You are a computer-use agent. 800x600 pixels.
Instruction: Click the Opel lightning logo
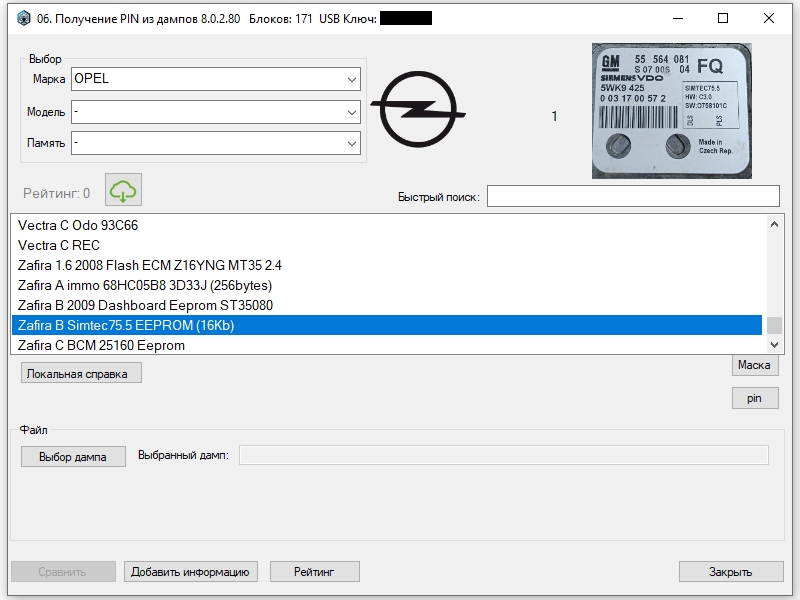(418, 109)
